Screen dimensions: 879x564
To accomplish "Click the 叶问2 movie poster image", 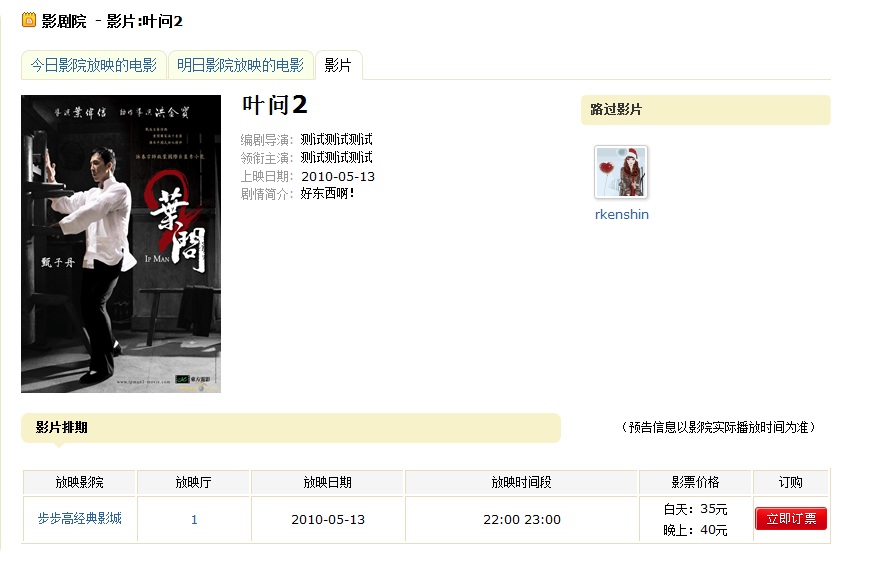I will [x=121, y=244].
